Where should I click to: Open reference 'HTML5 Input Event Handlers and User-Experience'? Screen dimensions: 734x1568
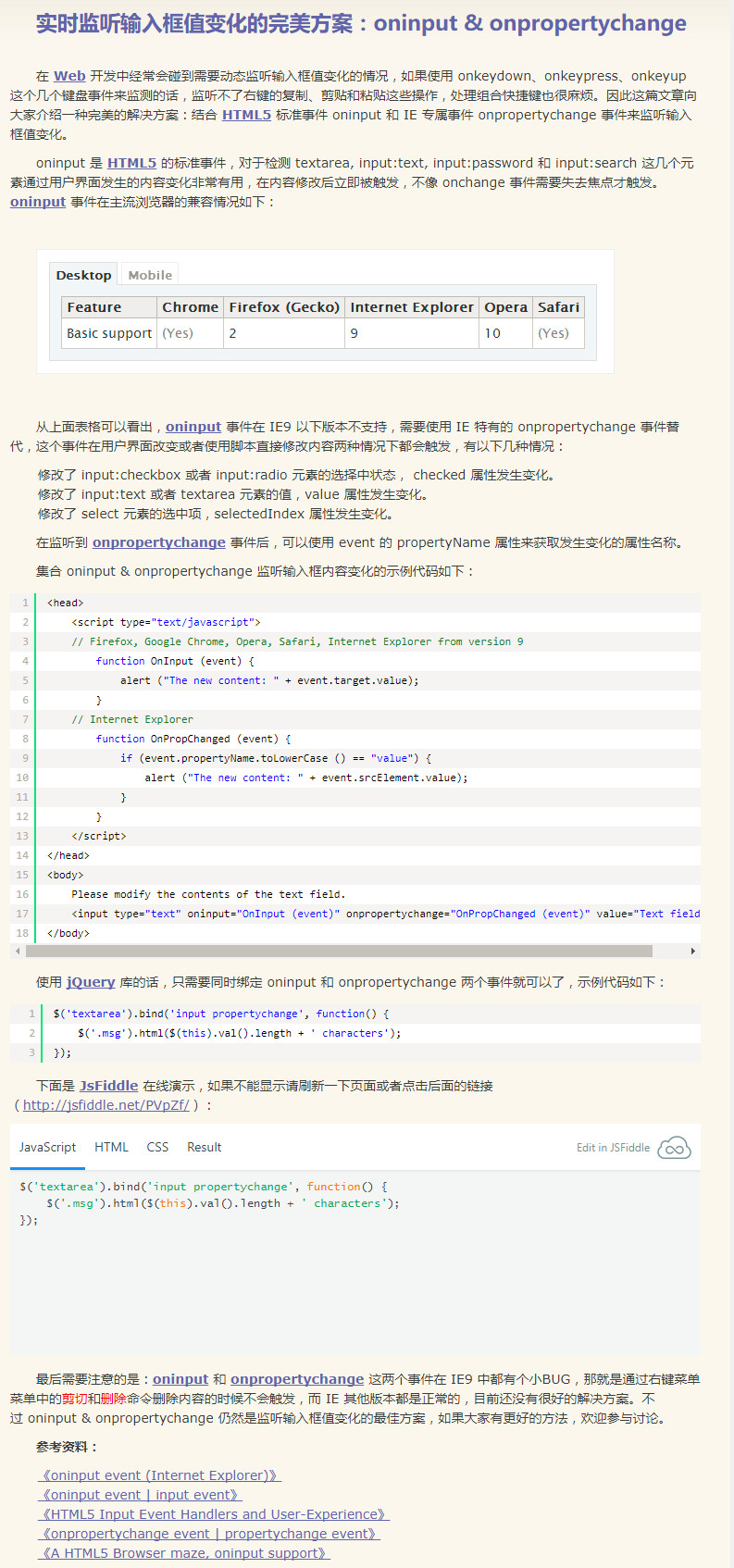[214, 1514]
